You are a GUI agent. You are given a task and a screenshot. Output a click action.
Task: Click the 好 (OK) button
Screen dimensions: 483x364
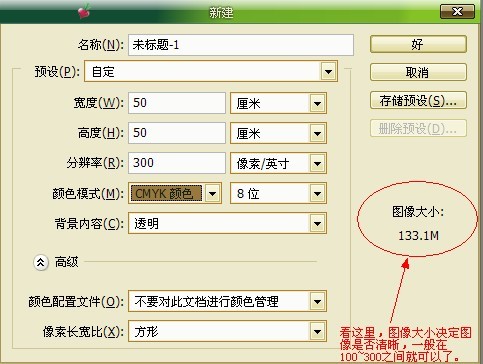pyautogui.click(x=418, y=44)
